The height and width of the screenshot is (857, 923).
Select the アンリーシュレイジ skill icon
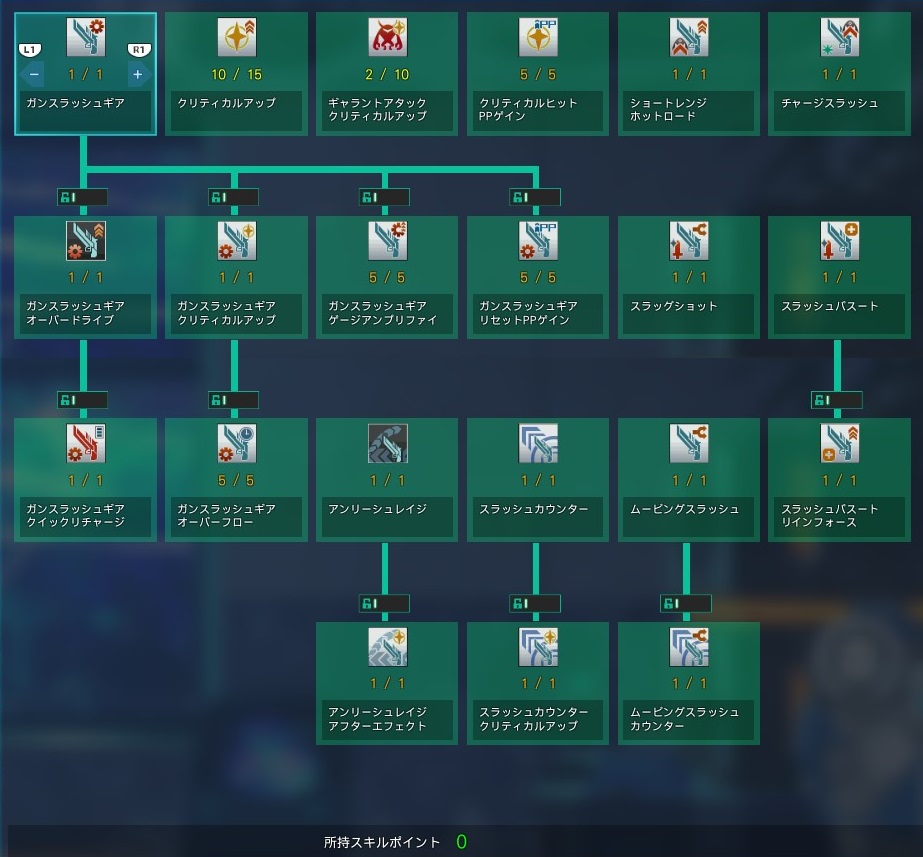click(x=387, y=444)
